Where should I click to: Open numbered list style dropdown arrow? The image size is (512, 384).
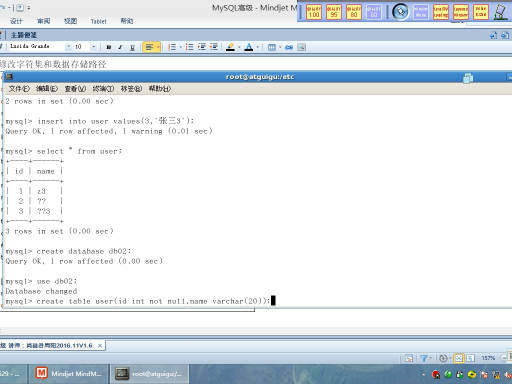(x=180, y=47)
